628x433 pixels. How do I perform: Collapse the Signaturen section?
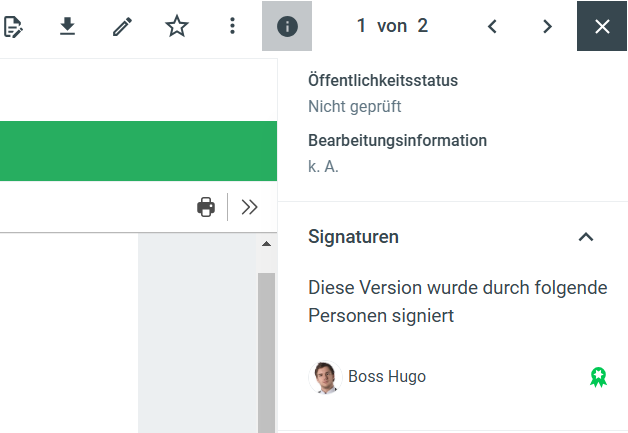tap(586, 237)
